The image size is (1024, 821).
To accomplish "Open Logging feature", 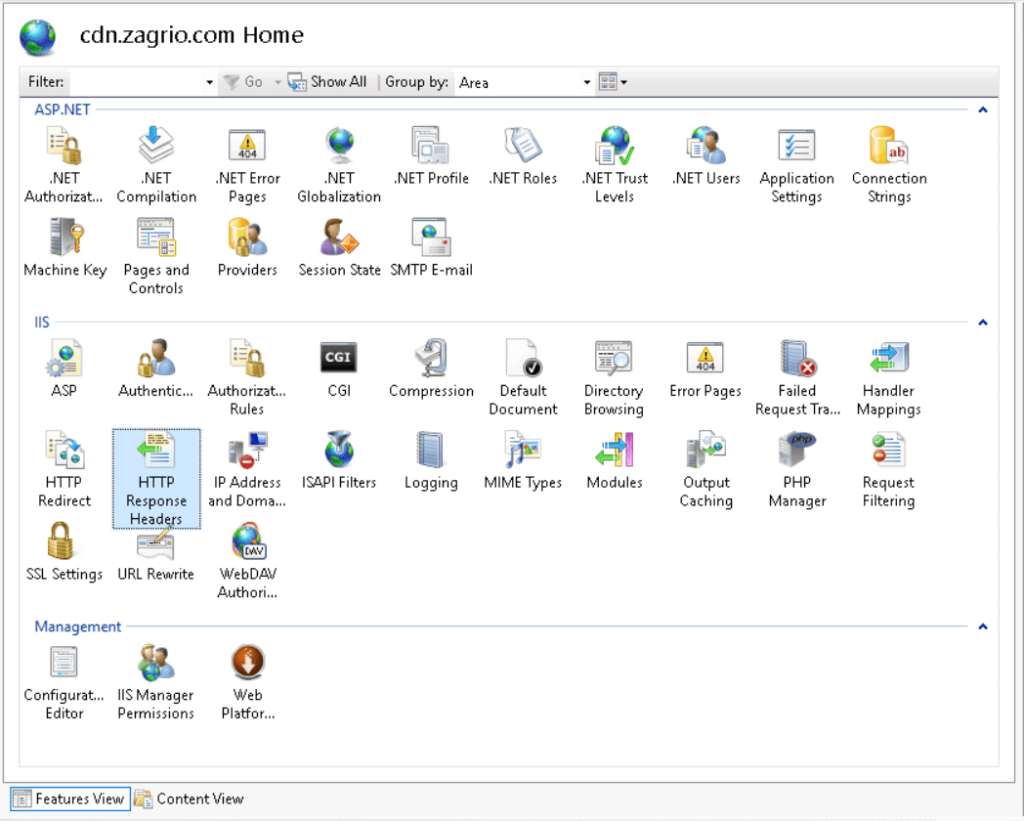I will point(431,460).
